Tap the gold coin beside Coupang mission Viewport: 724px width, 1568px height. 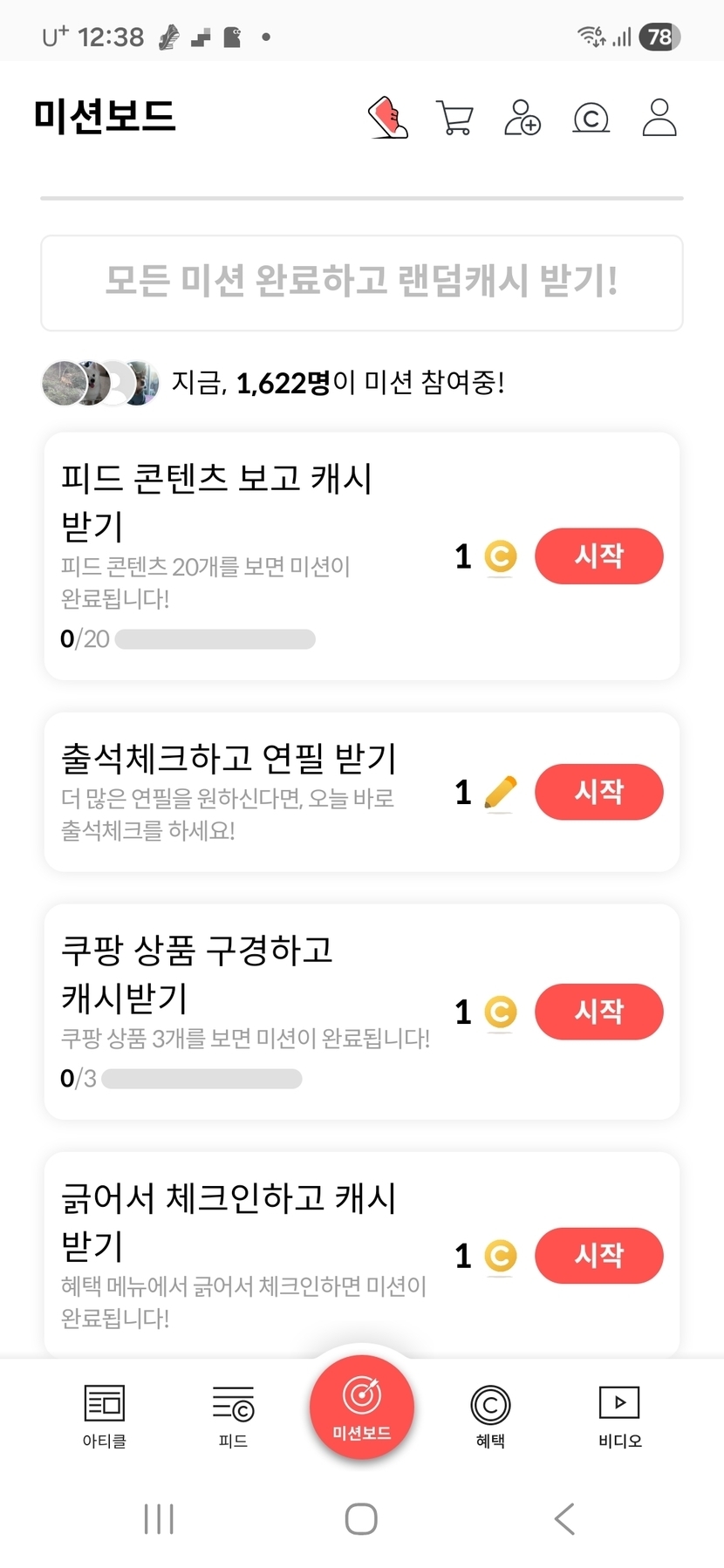pos(501,1012)
